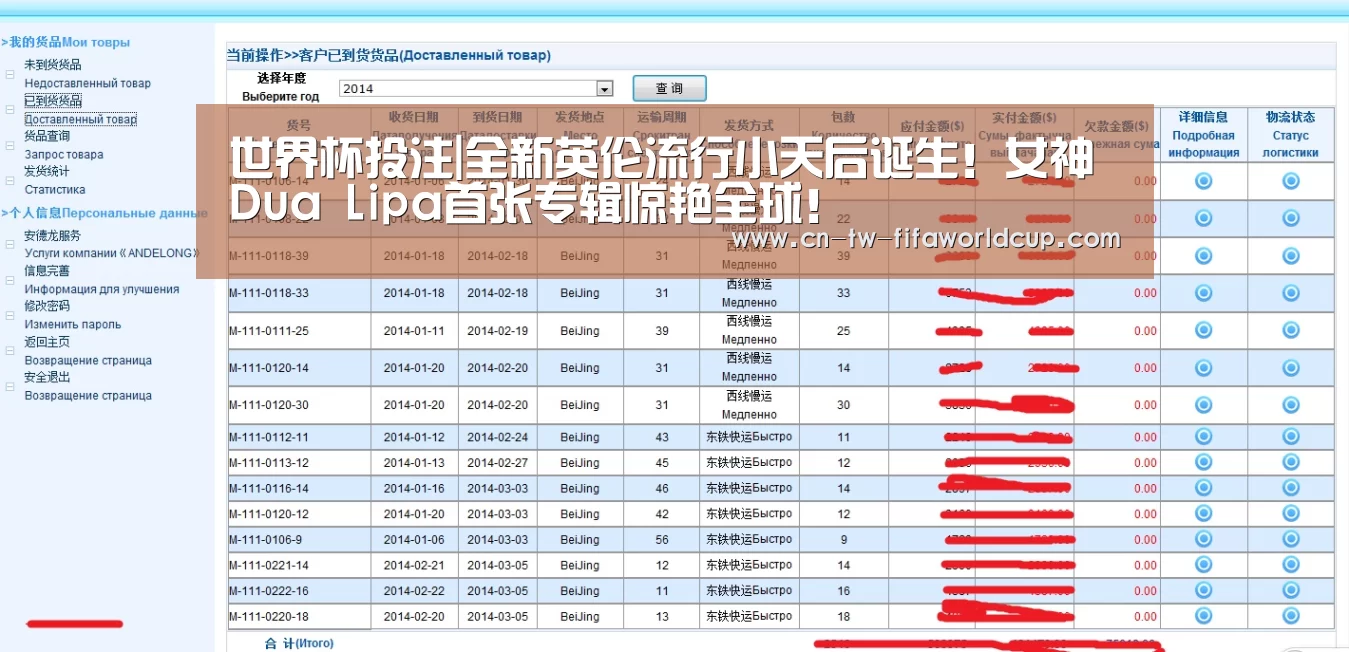Screen dimensions: 1349x652
Task: Click the 物流状态 Статус логистики column header
Action: (x=1290, y=135)
